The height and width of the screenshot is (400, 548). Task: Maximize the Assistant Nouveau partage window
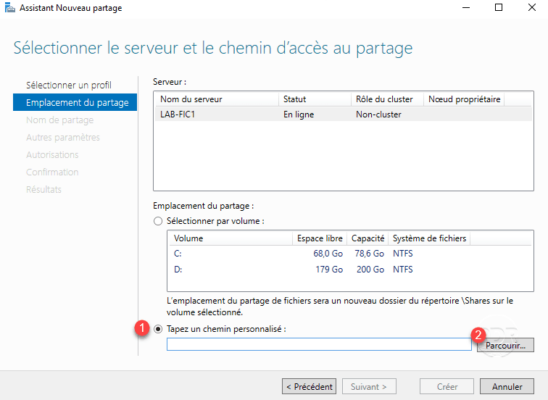pyautogui.click(x=499, y=7)
